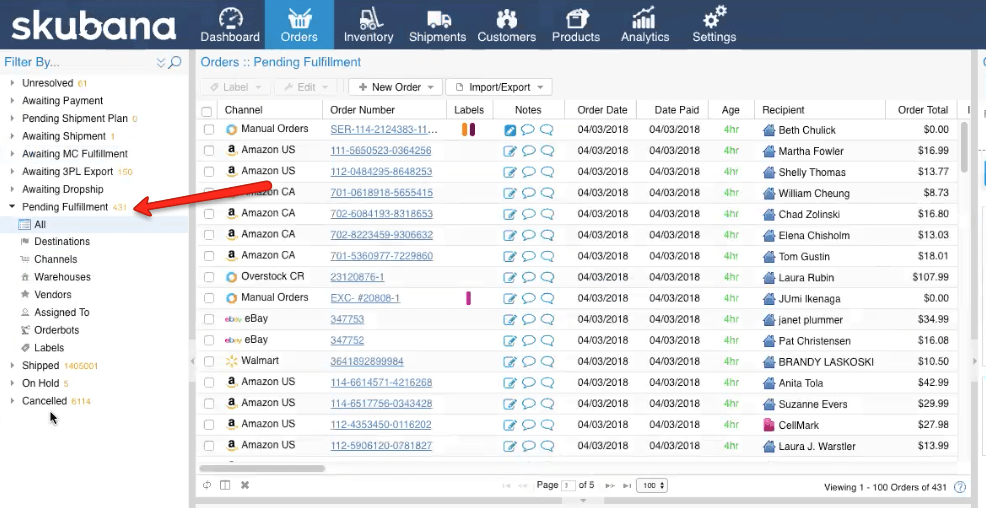Viewport: 986px width, 508px height.
Task: Check the Martha Fowler order row checkbox
Action: [209, 151]
